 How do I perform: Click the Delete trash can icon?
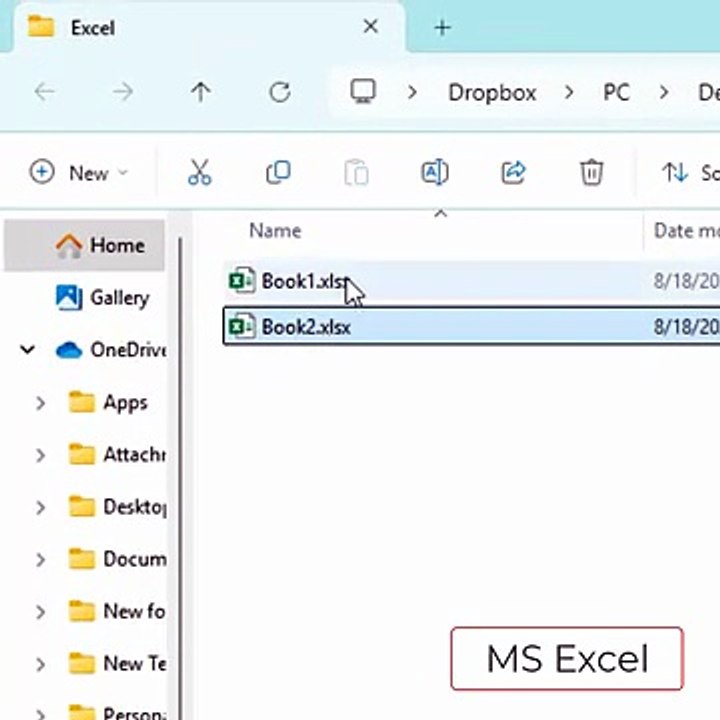[591, 173]
